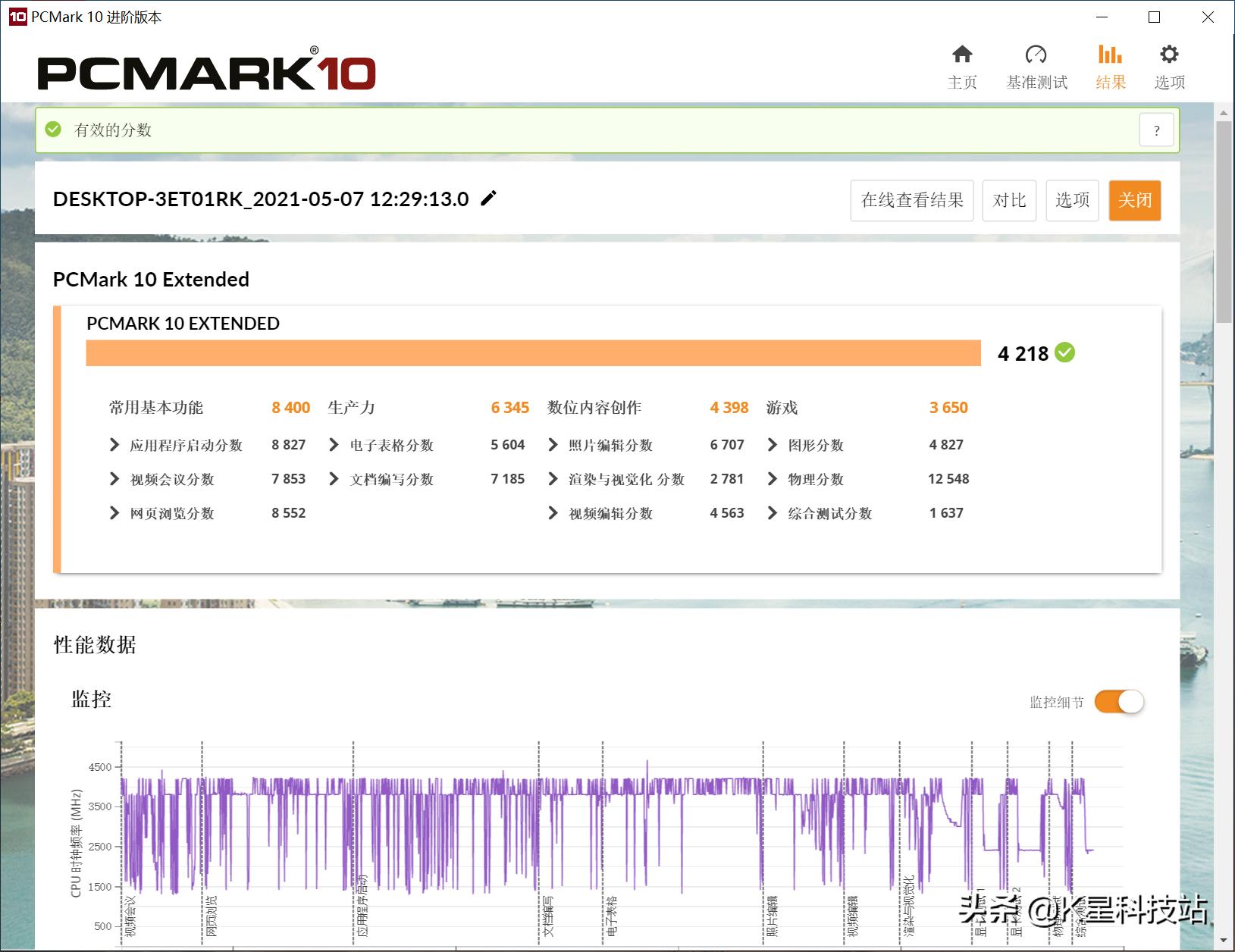Expand 物理分数 details
Screen dimensions: 1235x952
(x=773, y=479)
